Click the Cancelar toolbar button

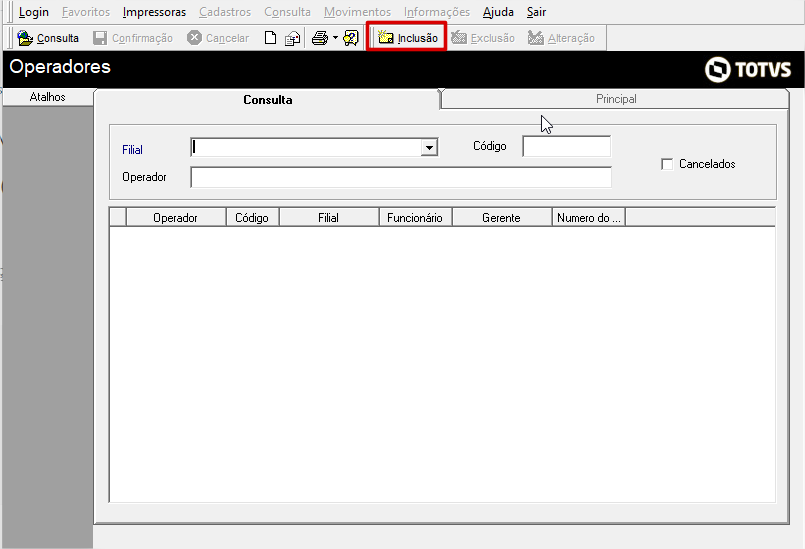pos(218,38)
